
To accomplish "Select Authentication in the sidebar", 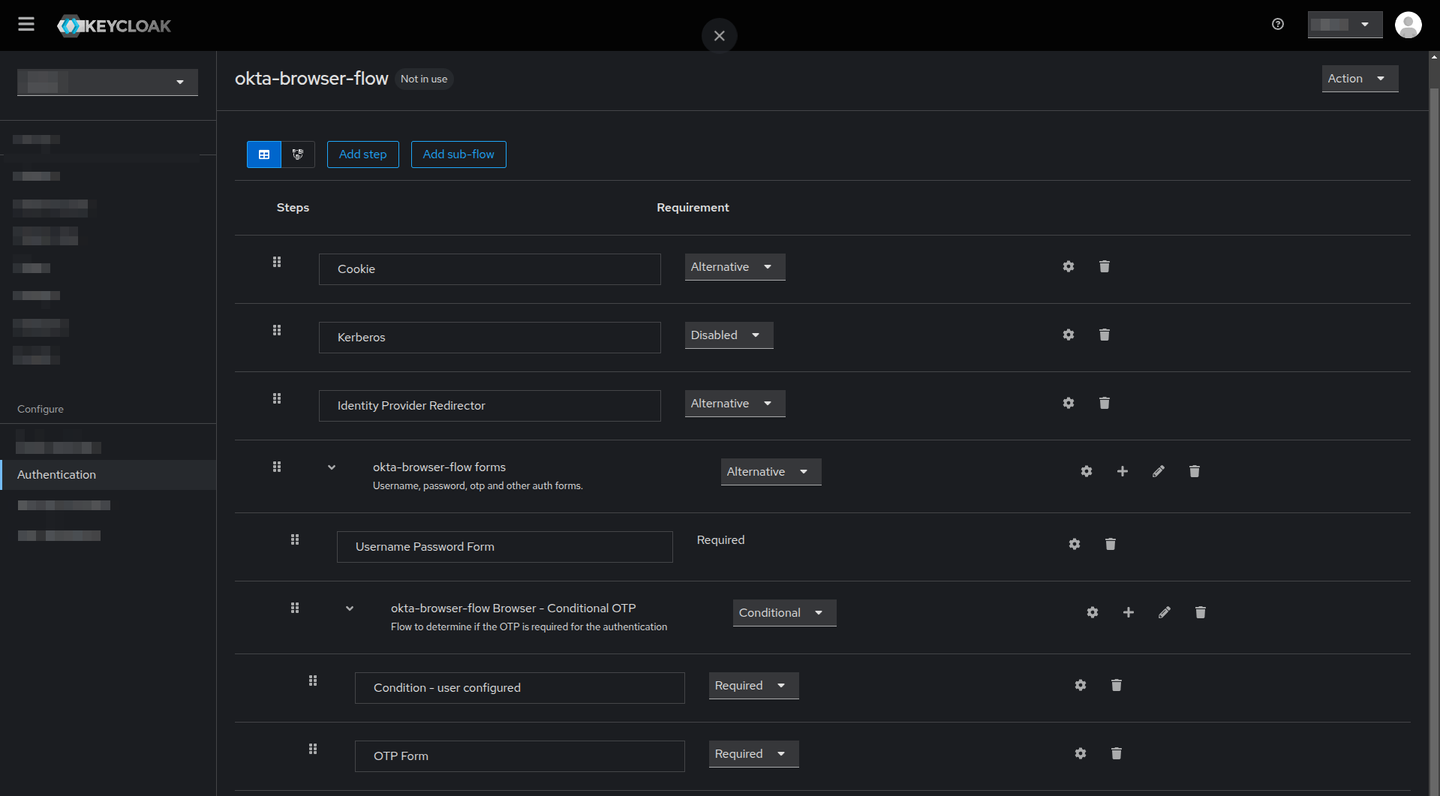I will coord(56,474).
